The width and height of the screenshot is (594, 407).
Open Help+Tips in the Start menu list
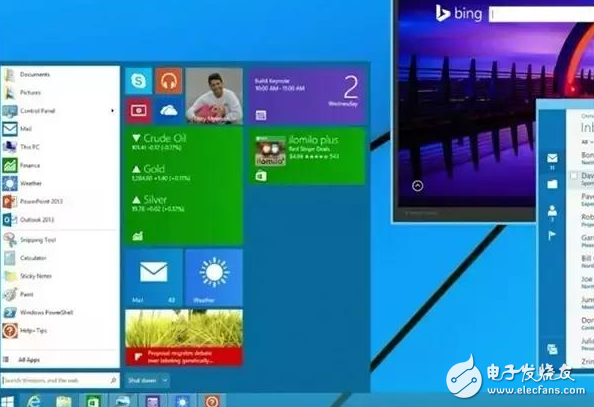61,330
